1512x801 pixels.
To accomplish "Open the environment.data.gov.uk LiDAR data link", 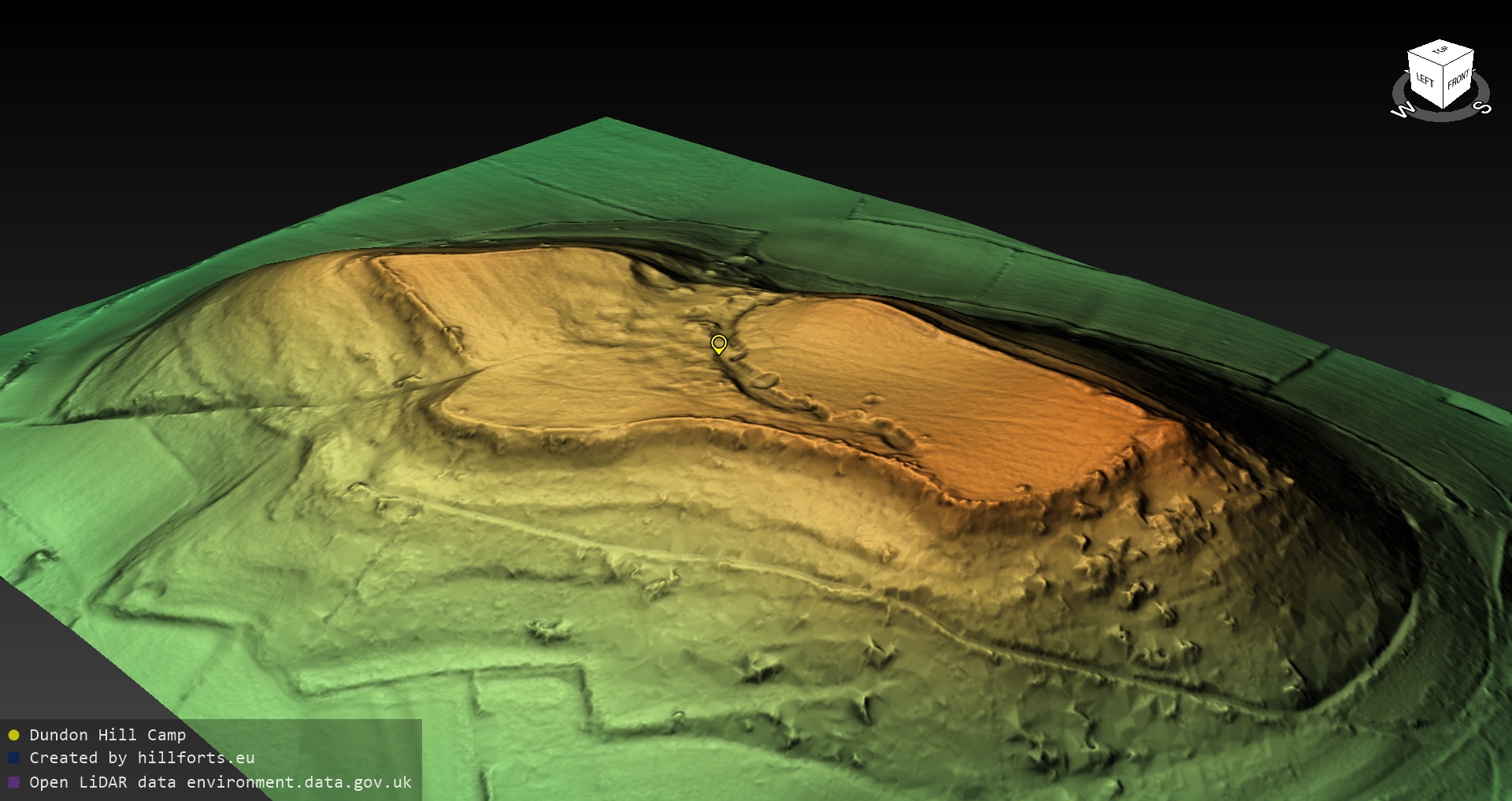I will point(220,782).
